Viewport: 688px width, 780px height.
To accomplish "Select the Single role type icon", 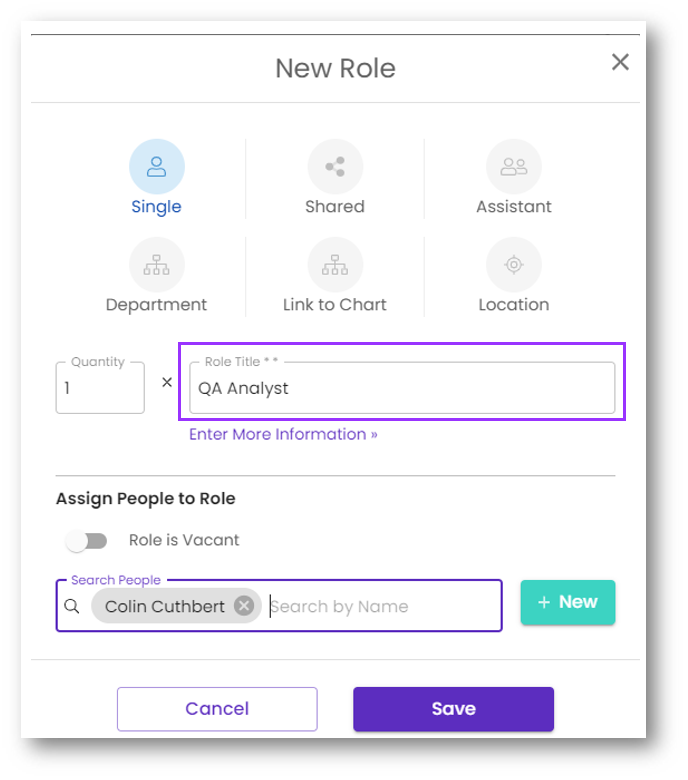I will tap(156, 166).
